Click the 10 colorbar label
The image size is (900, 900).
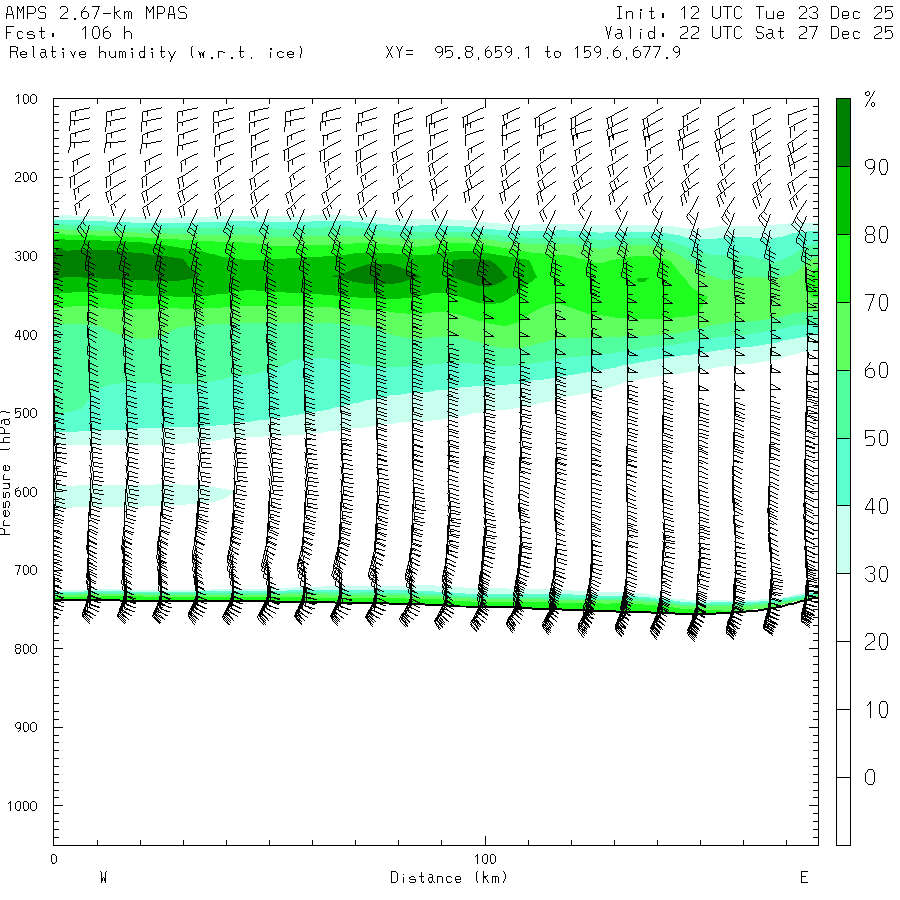point(876,710)
